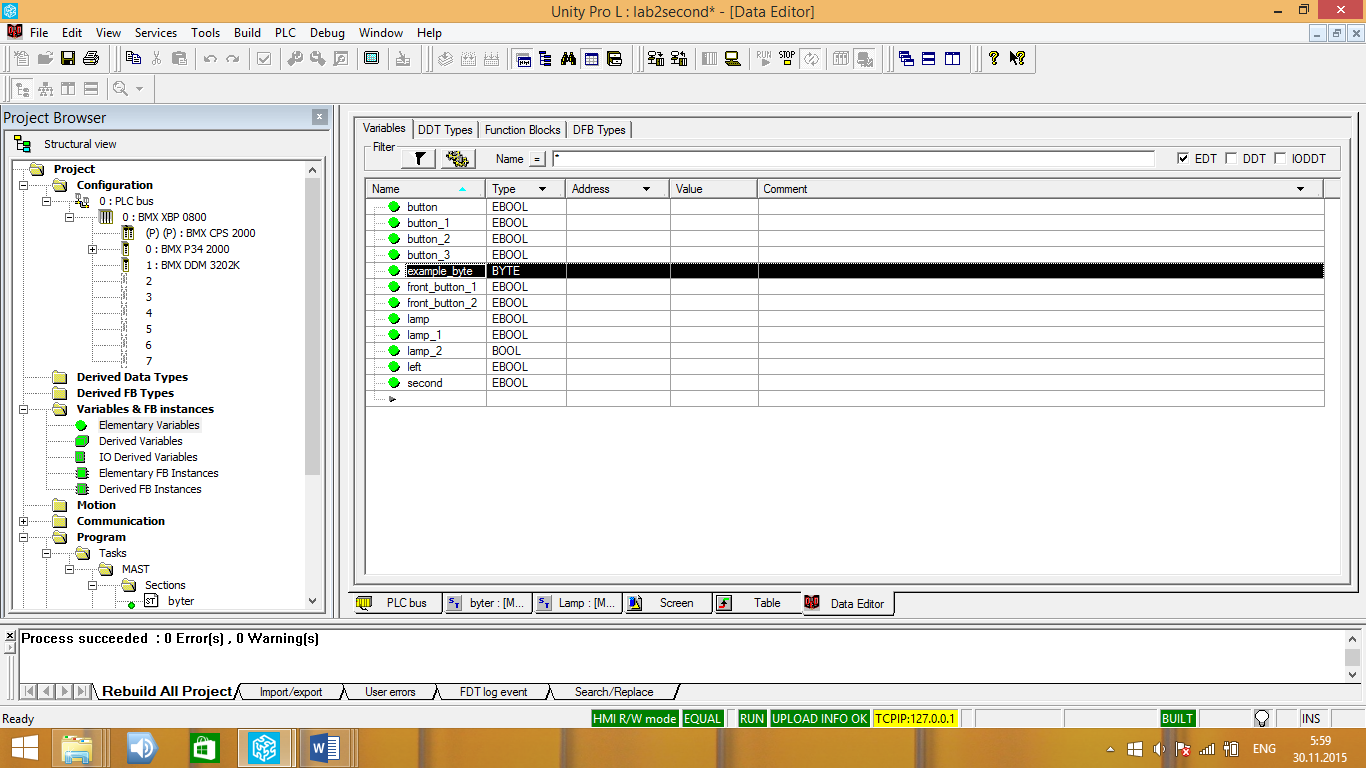Open the Windows Start button

(x=24, y=748)
